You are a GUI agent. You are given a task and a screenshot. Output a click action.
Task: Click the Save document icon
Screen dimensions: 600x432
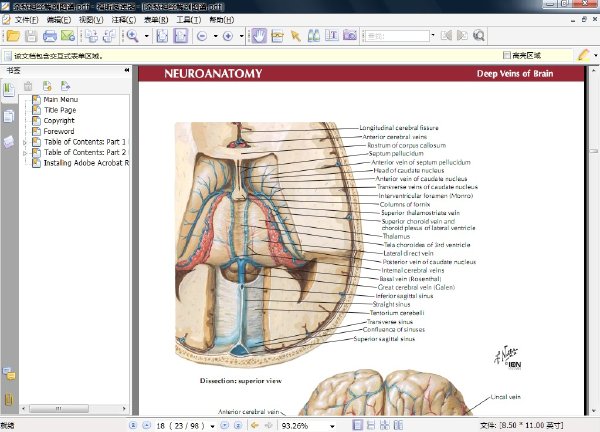tap(31, 36)
